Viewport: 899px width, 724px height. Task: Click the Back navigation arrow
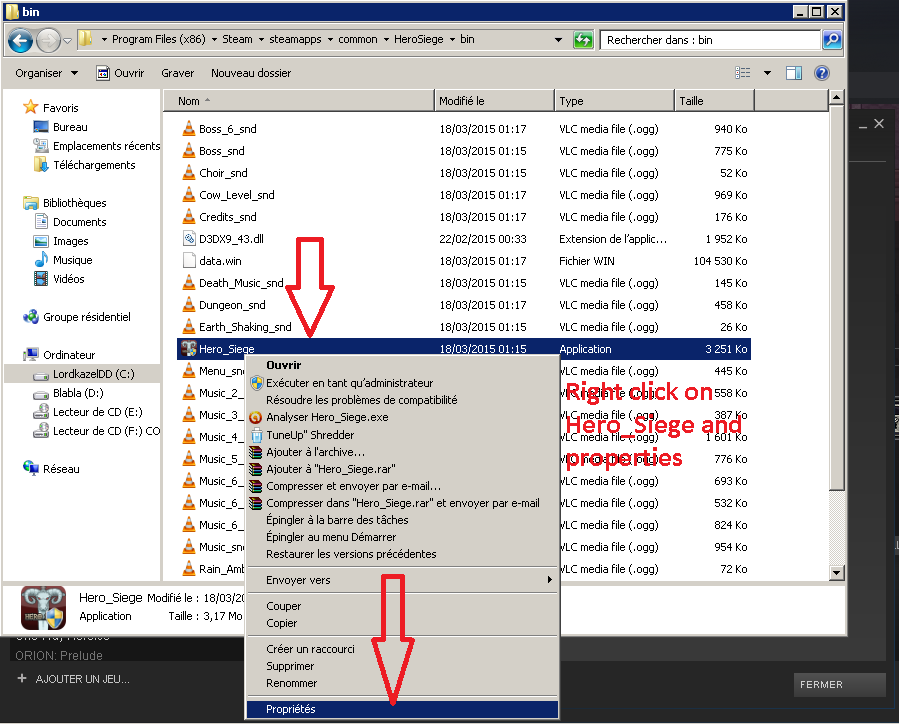point(21,40)
